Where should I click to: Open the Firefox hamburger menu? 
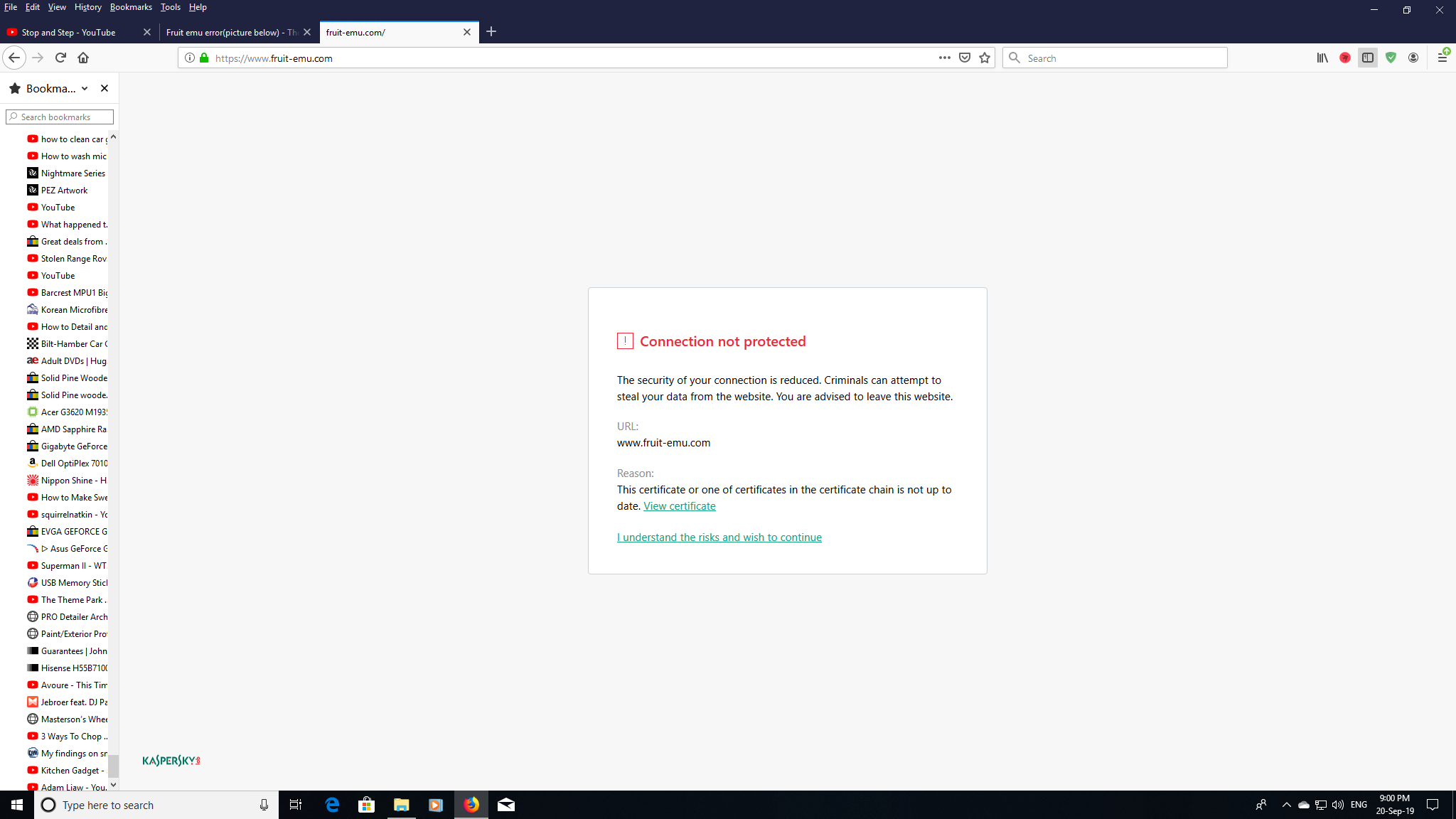[1442, 58]
